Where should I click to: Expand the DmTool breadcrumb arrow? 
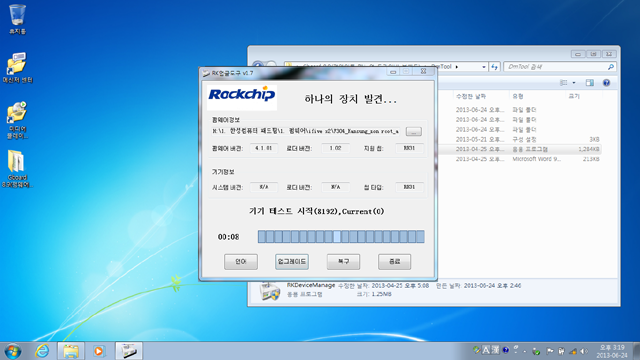(x=456, y=67)
